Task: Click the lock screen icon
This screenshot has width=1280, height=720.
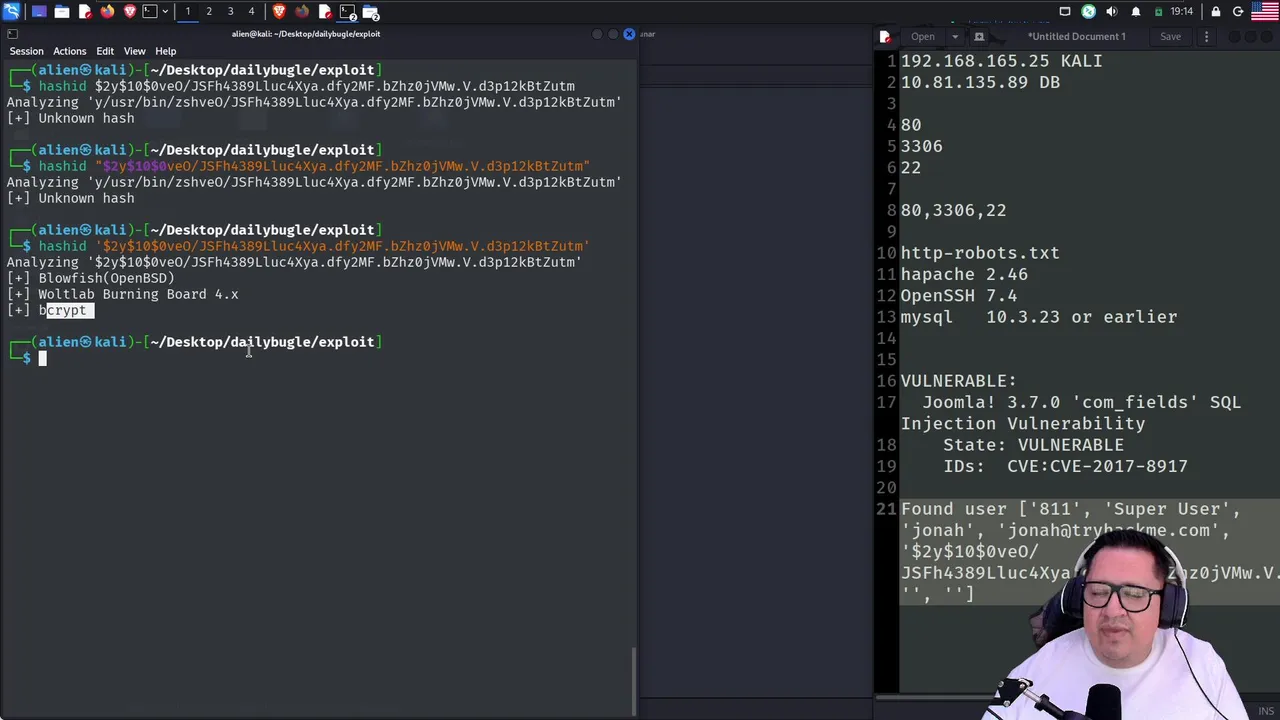Action: [1216, 12]
